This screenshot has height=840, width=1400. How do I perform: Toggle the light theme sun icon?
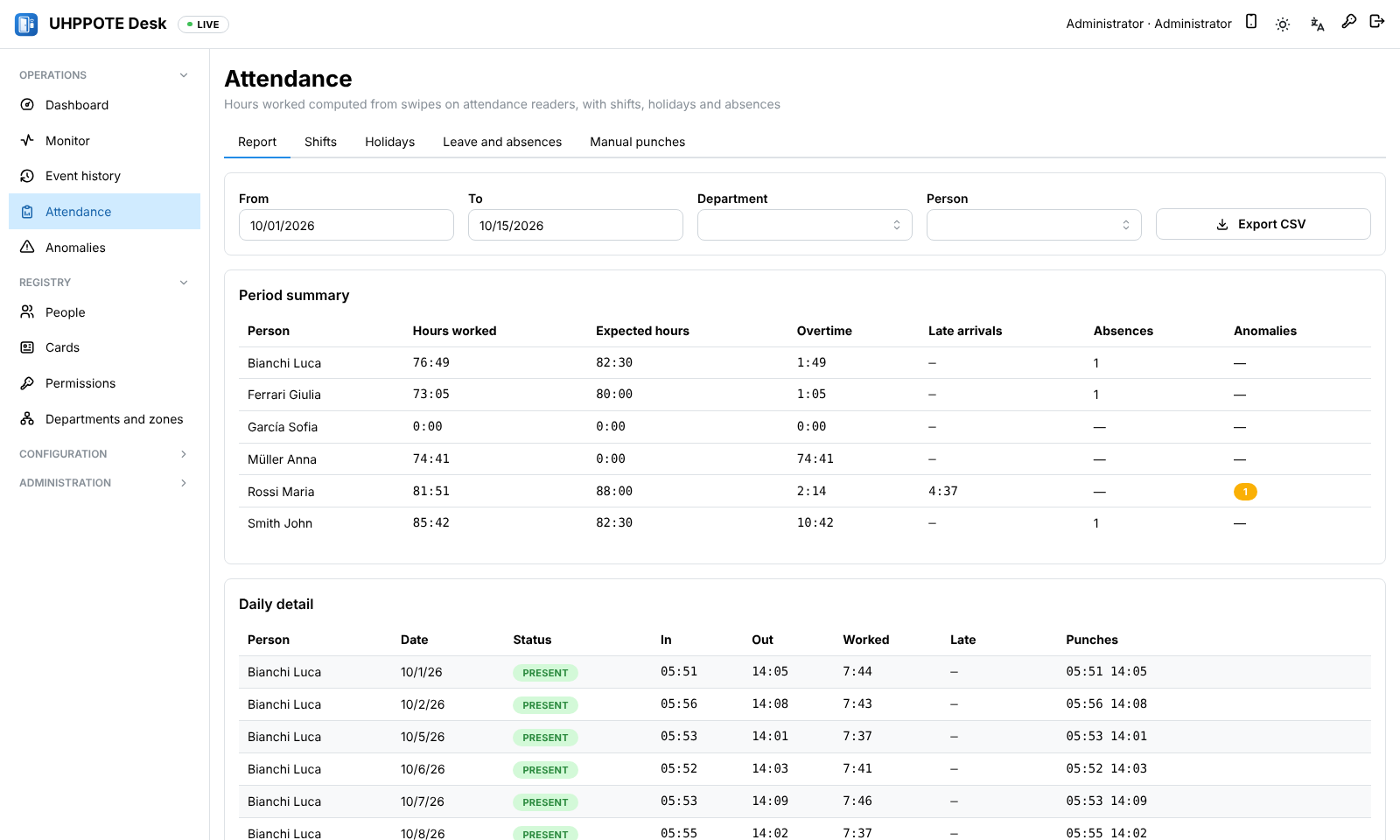(x=1283, y=24)
